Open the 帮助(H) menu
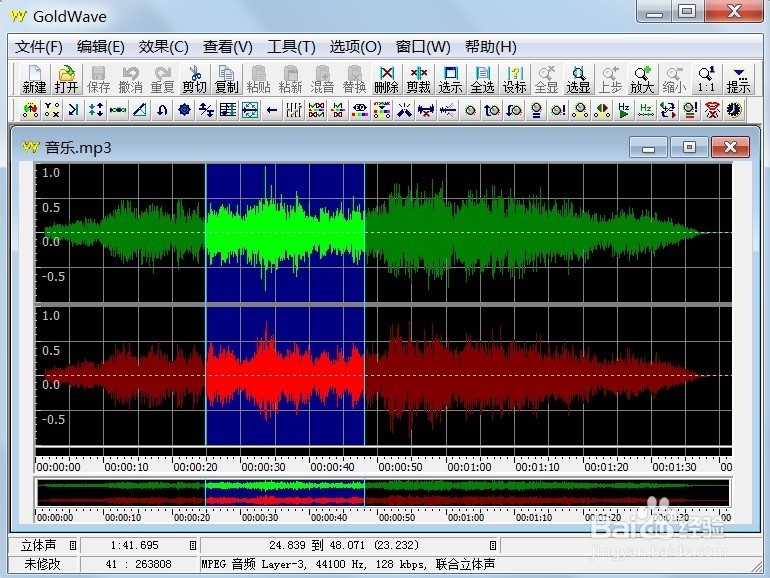The height and width of the screenshot is (578, 770). [x=491, y=47]
